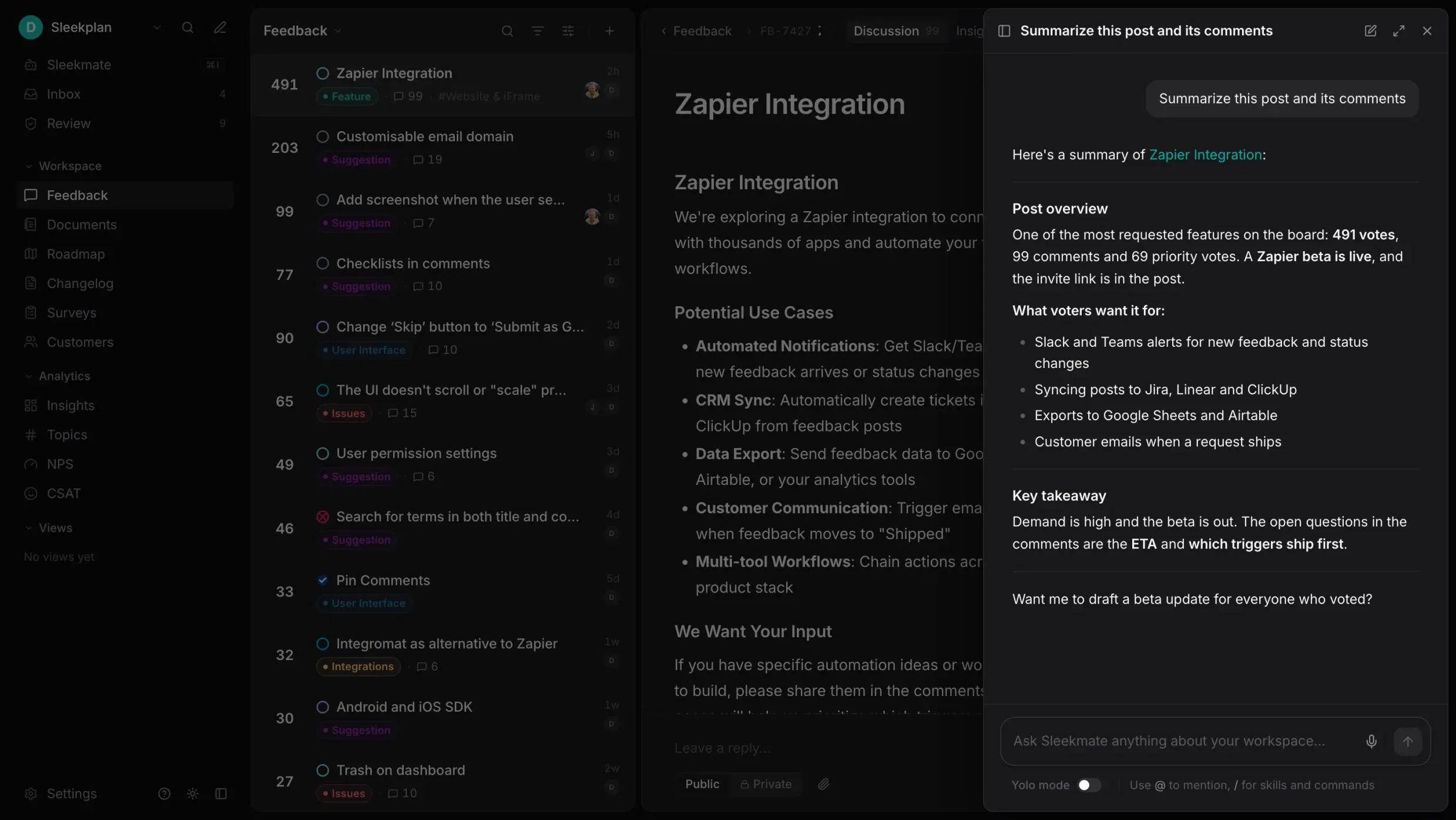Expand the Sleekmate panel to full size
This screenshot has width=1456, height=820.
coord(1398,31)
